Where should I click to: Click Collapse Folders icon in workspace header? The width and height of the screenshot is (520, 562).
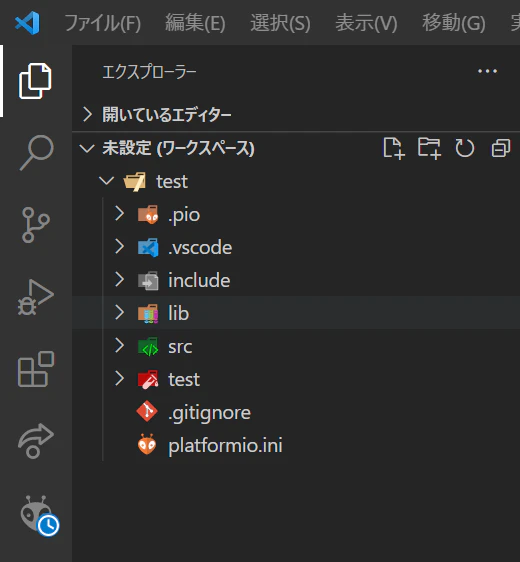point(501,148)
